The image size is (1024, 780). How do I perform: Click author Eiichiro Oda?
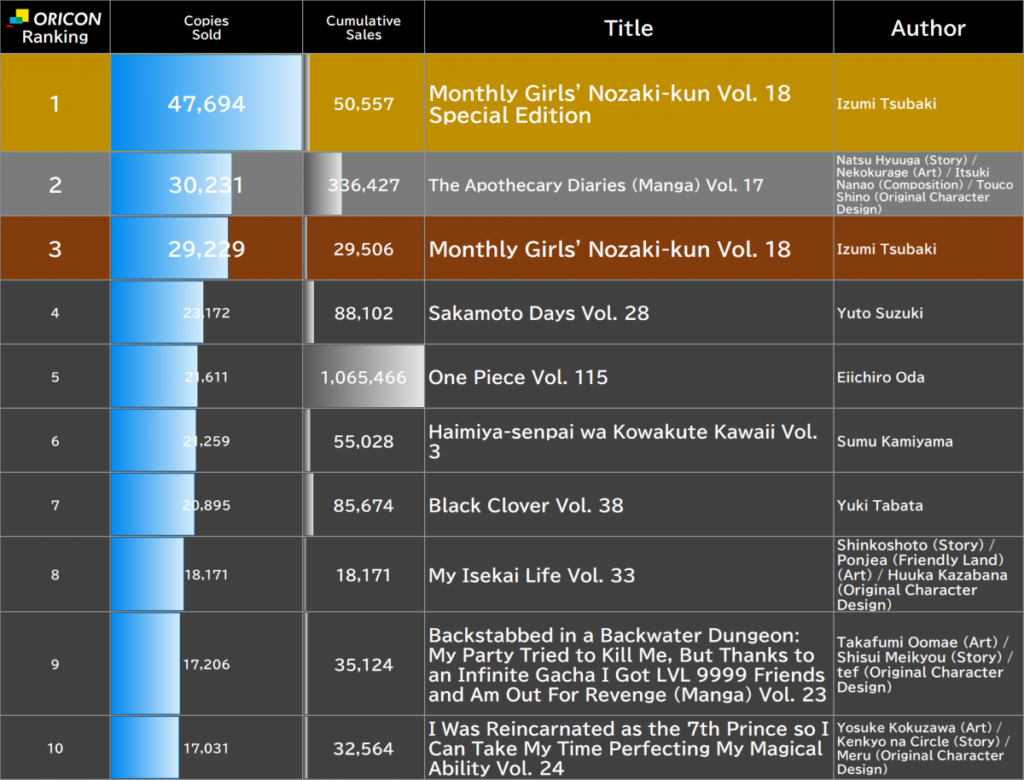(880, 377)
